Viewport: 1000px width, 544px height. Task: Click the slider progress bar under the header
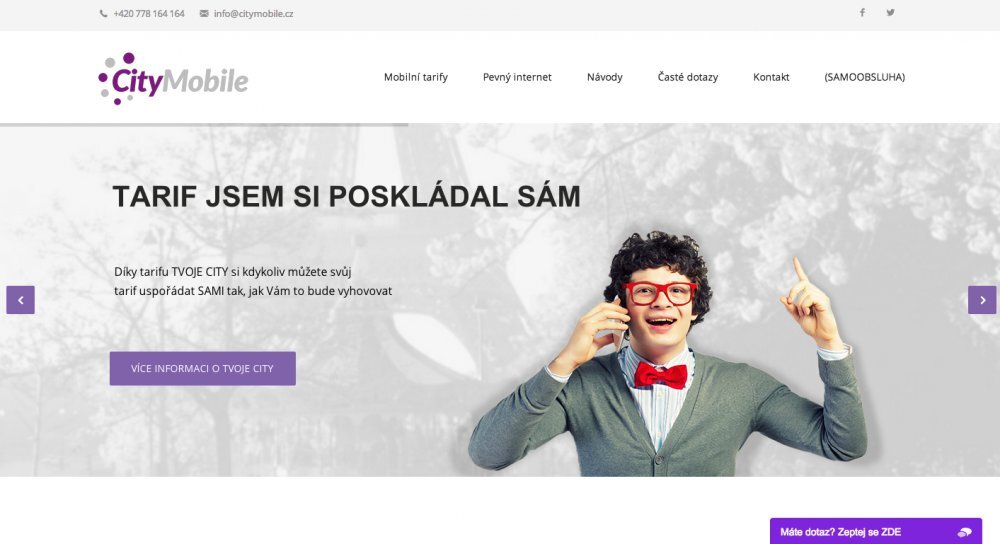pyautogui.click(x=204, y=125)
